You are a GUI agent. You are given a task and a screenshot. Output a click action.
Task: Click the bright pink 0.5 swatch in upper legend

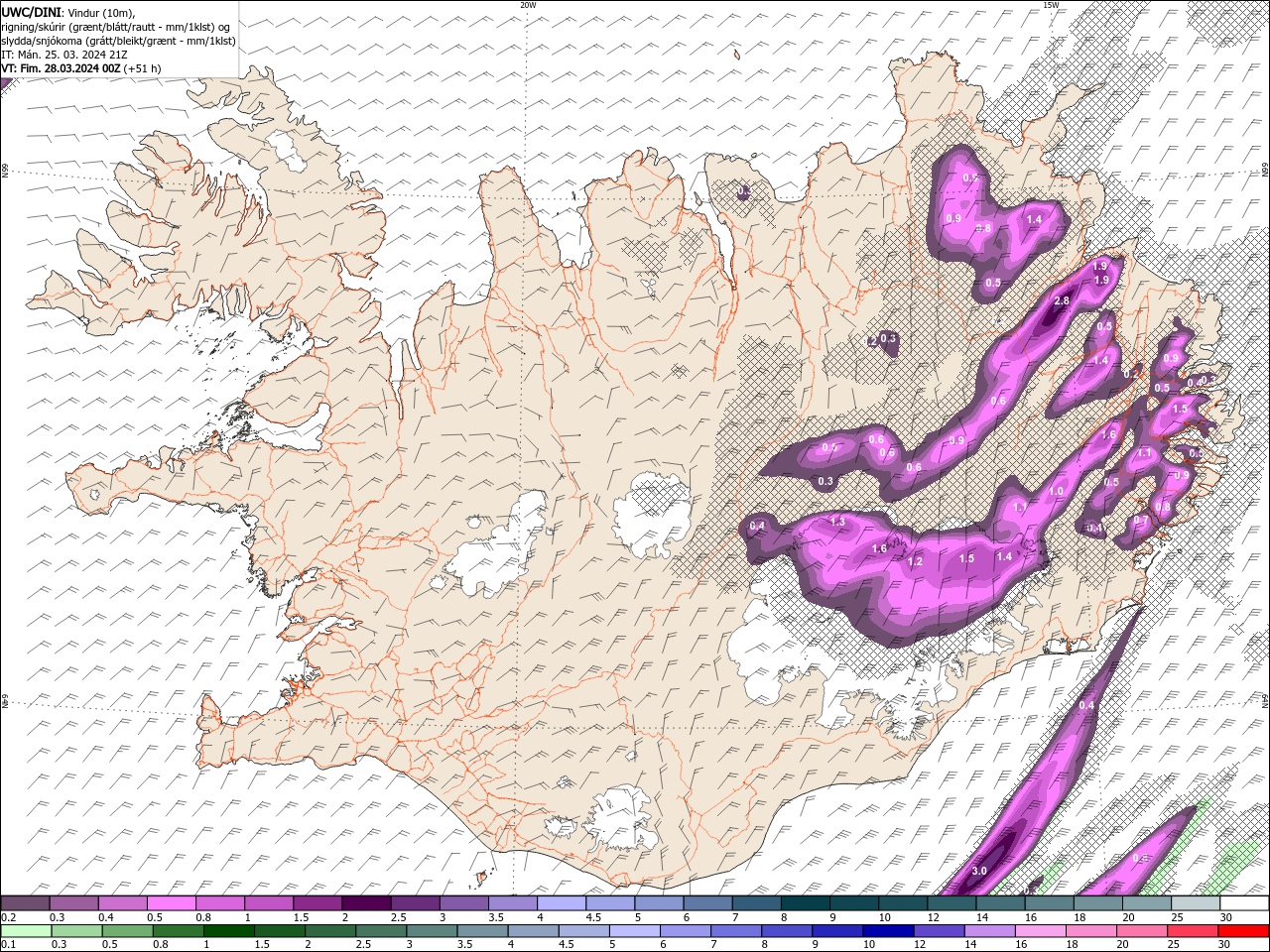(172, 903)
